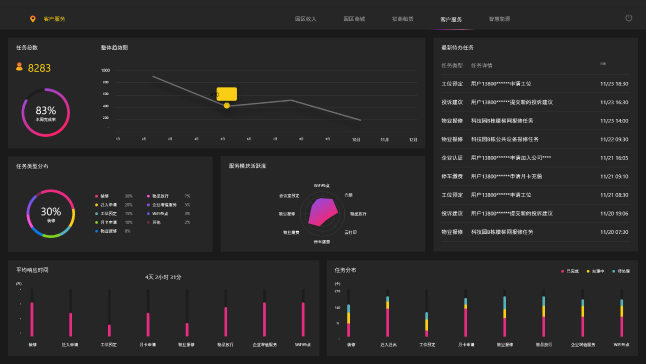
Task: Click the orange location pin icon
Action: pyautogui.click(x=33, y=19)
